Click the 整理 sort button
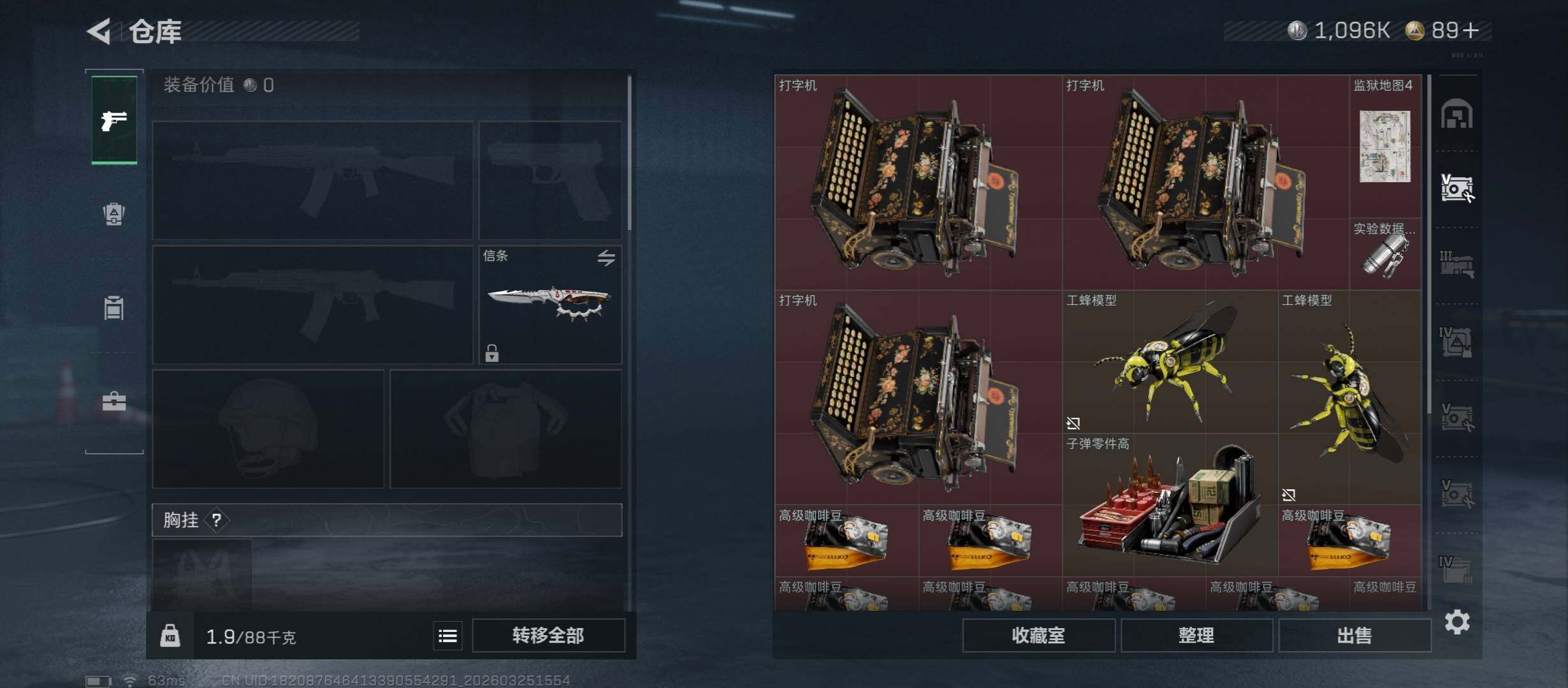The height and width of the screenshot is (688, 1568). pos(1196,636)
